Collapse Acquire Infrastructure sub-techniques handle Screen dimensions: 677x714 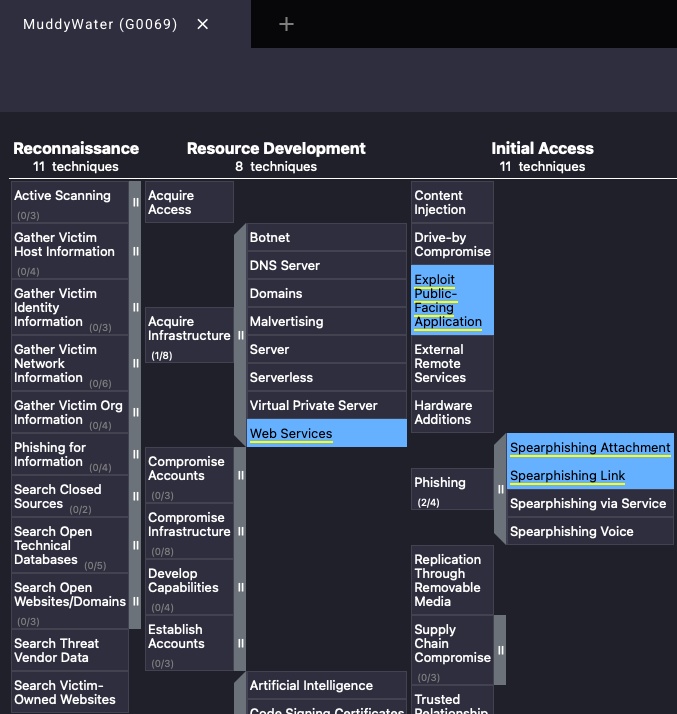coord(240,335)
